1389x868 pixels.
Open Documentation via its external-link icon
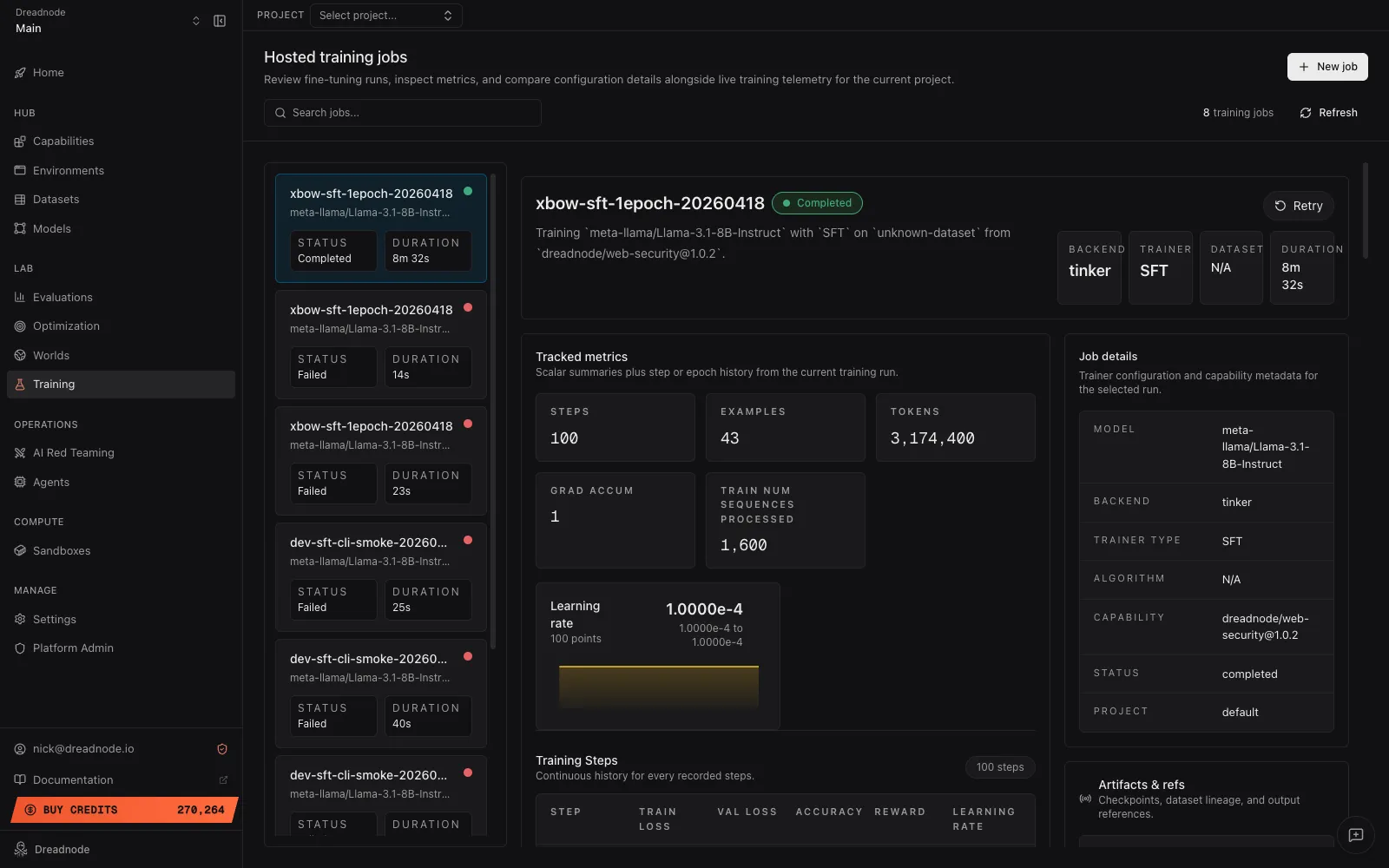(x=223, y=779)
